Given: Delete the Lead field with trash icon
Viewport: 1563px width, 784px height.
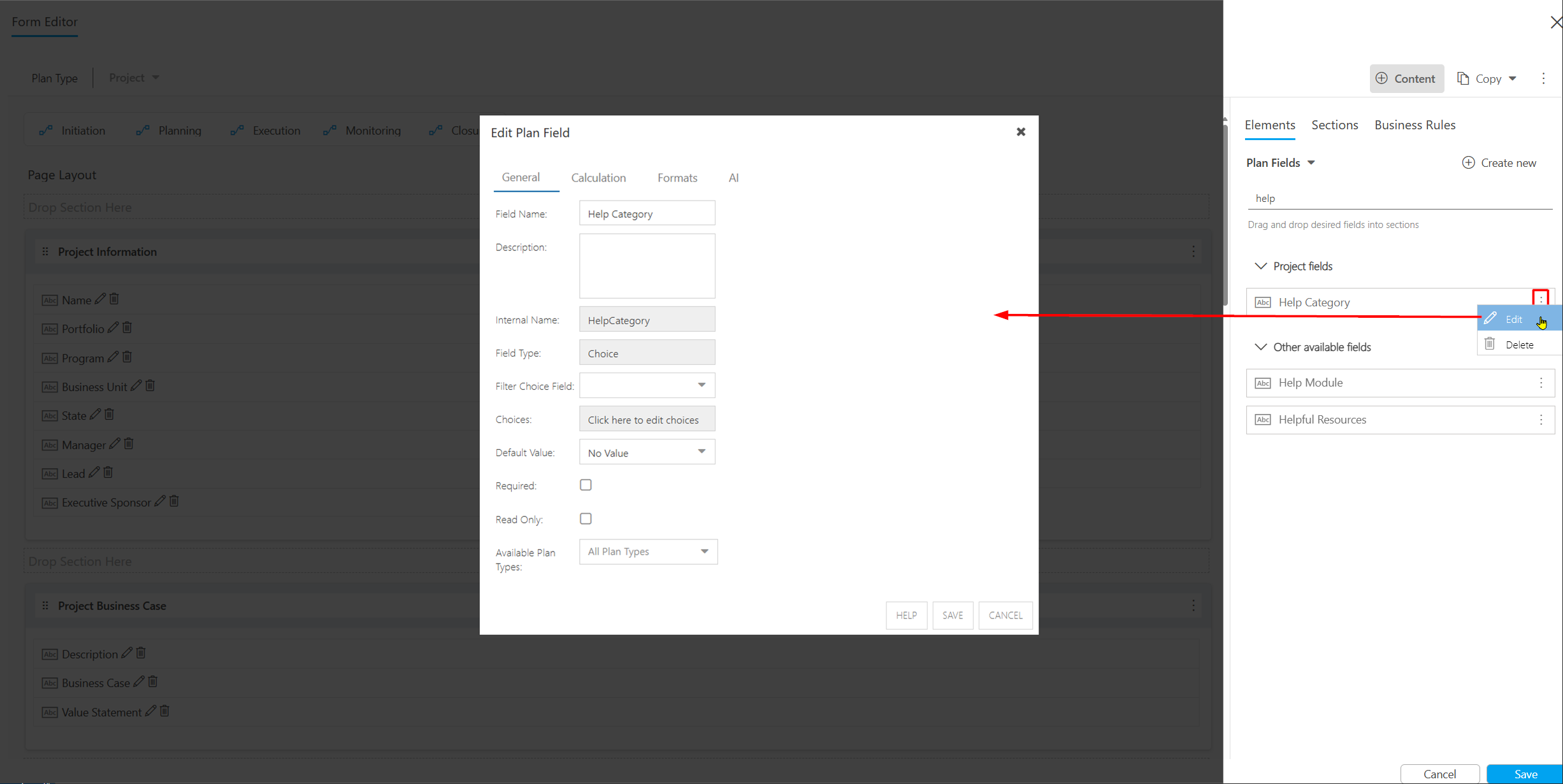Looking at the screenshot, I should (x=108, y=472).
